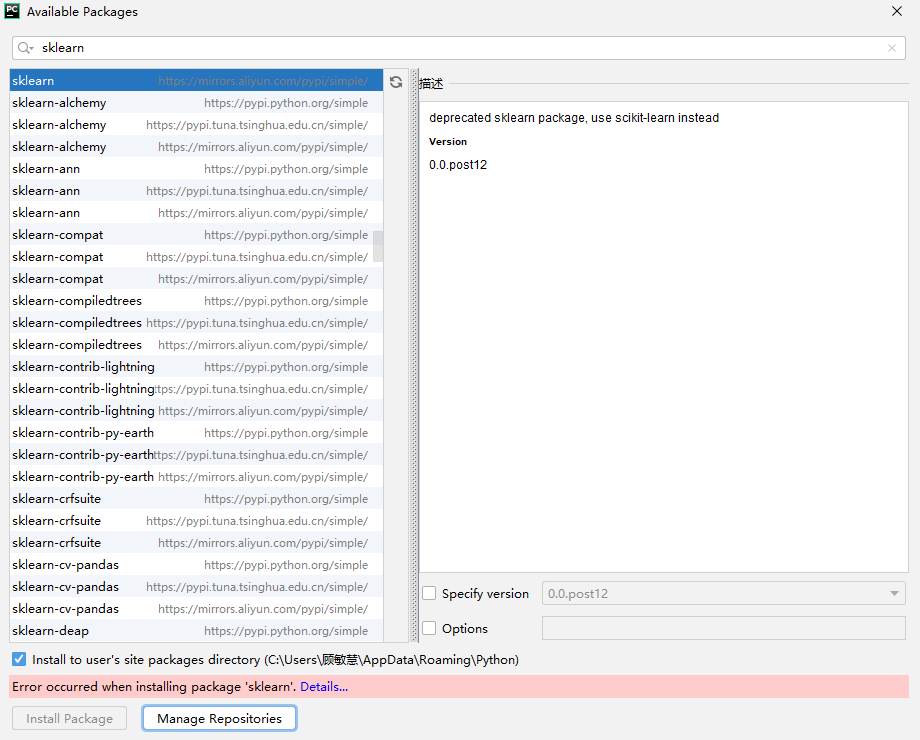Clear the sklearn search query
This screenshot has height=740, width=920.
890,47
